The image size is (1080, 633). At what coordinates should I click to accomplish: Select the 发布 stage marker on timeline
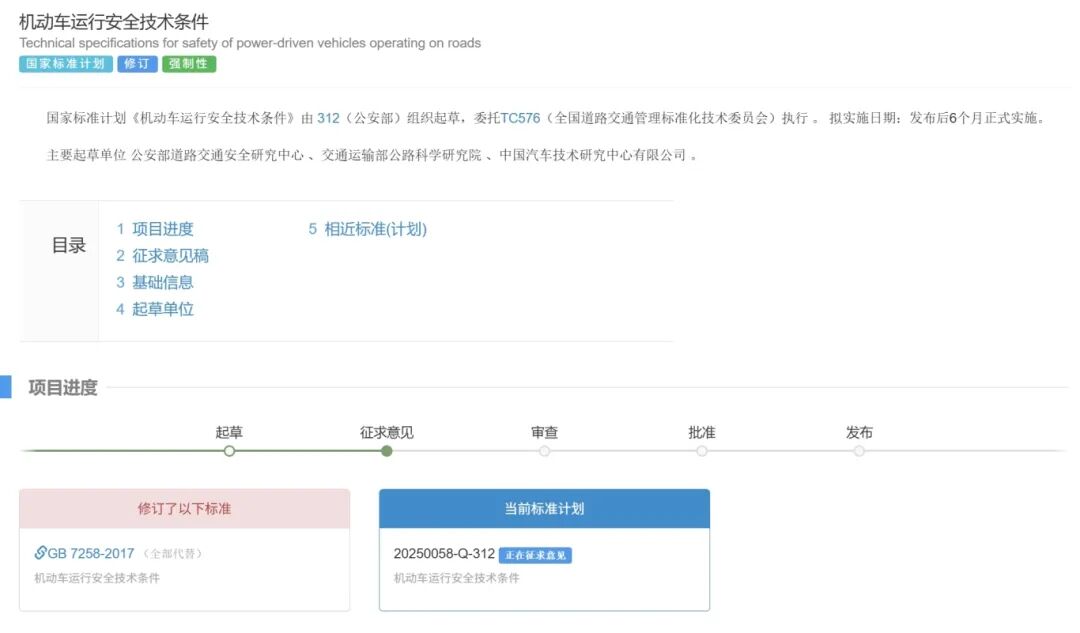pos(859,451)
